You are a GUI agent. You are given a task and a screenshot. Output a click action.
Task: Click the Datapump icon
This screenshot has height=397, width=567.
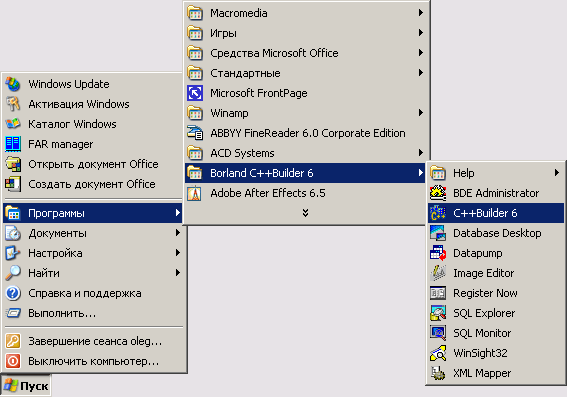438,253
